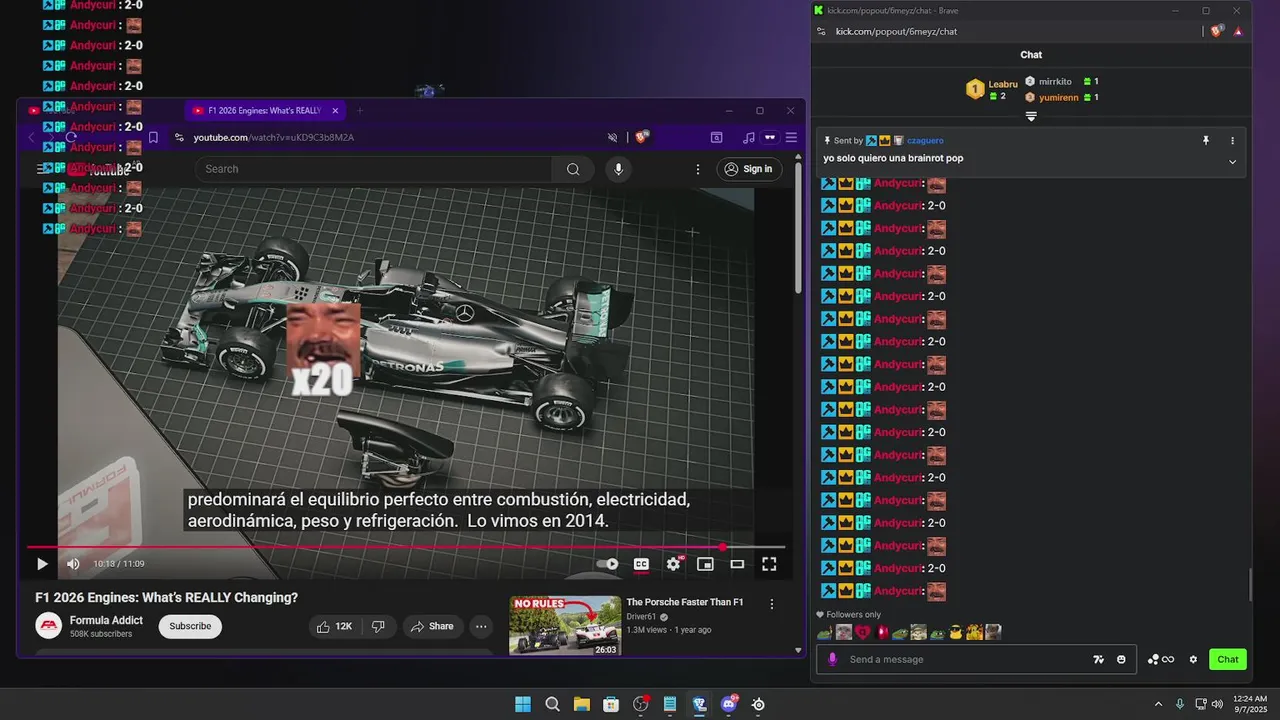Open File Explorer from taskbar
The width and height of the screenshot is (1280, 720).
tap(581, 705)
